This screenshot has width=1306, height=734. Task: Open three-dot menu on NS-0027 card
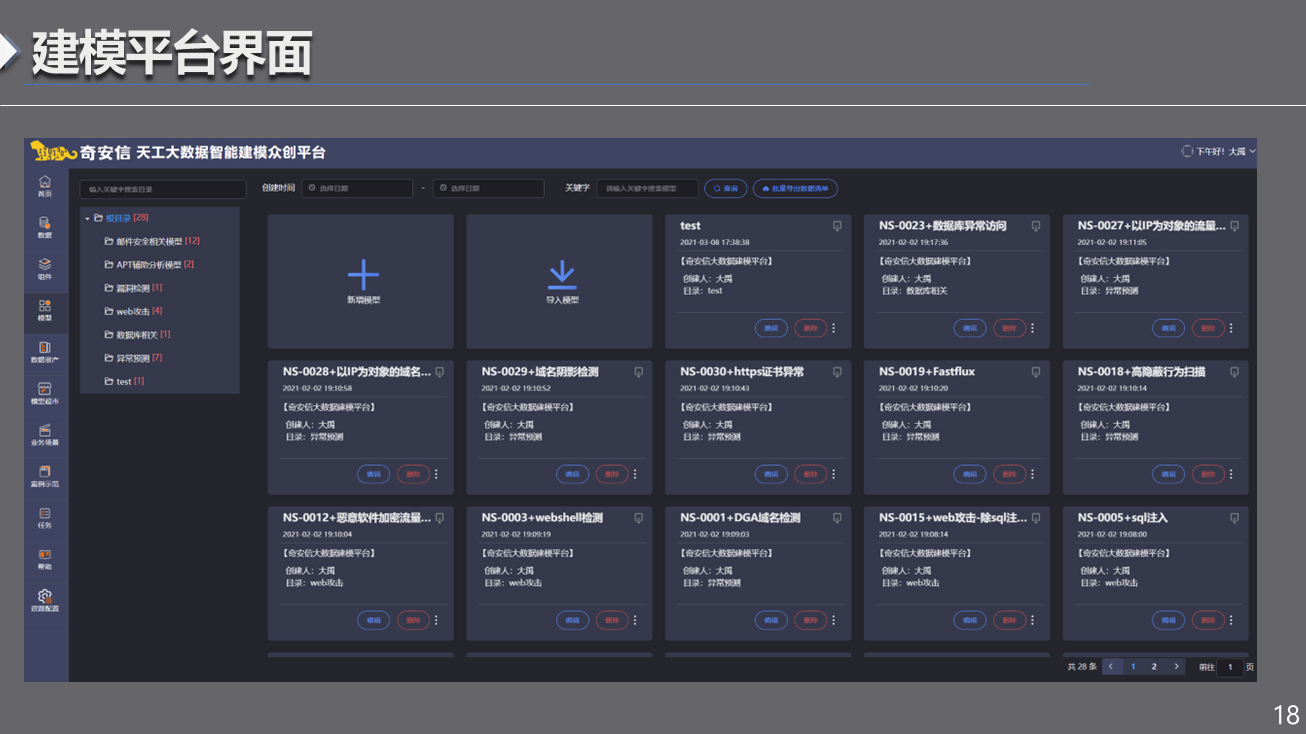pos(1231,328)
